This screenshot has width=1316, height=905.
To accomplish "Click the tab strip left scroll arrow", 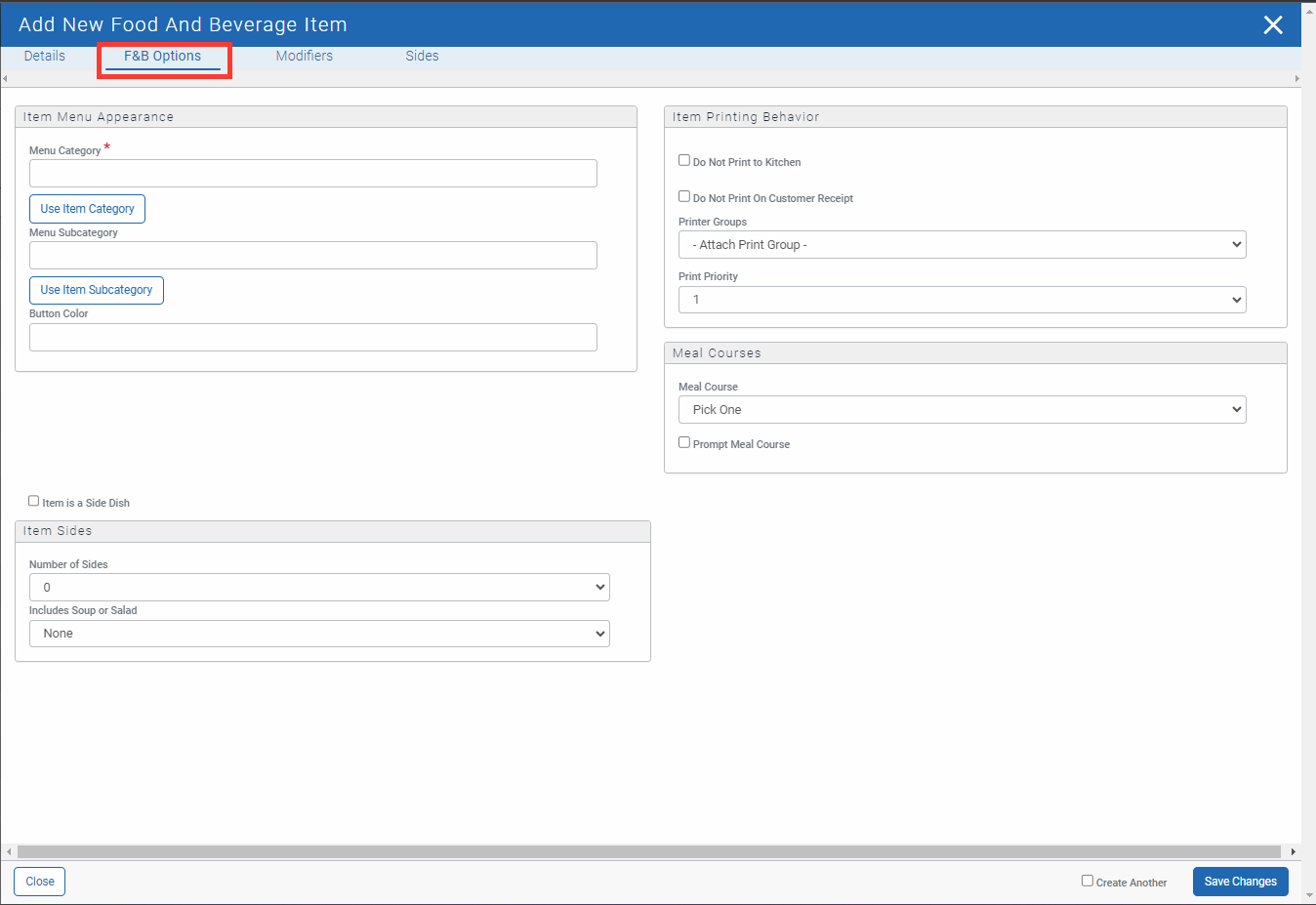I will tap(5, 78).
